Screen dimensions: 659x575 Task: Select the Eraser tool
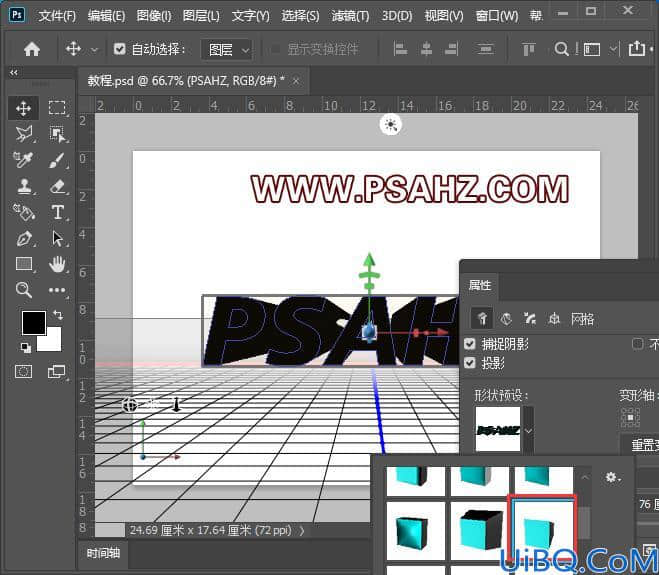coord(57,186)
